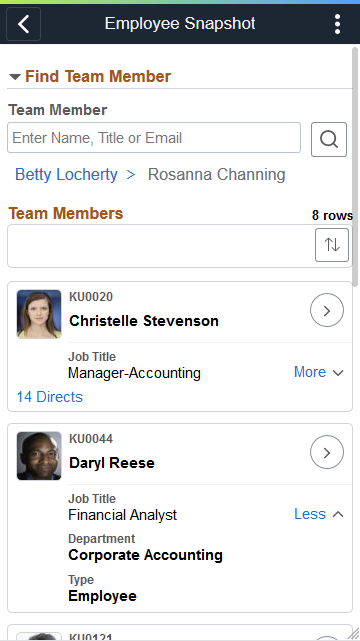This screenshot has width=360, height=641.
Task: Click the Financial Analyst job title
Action: (123, 515)
